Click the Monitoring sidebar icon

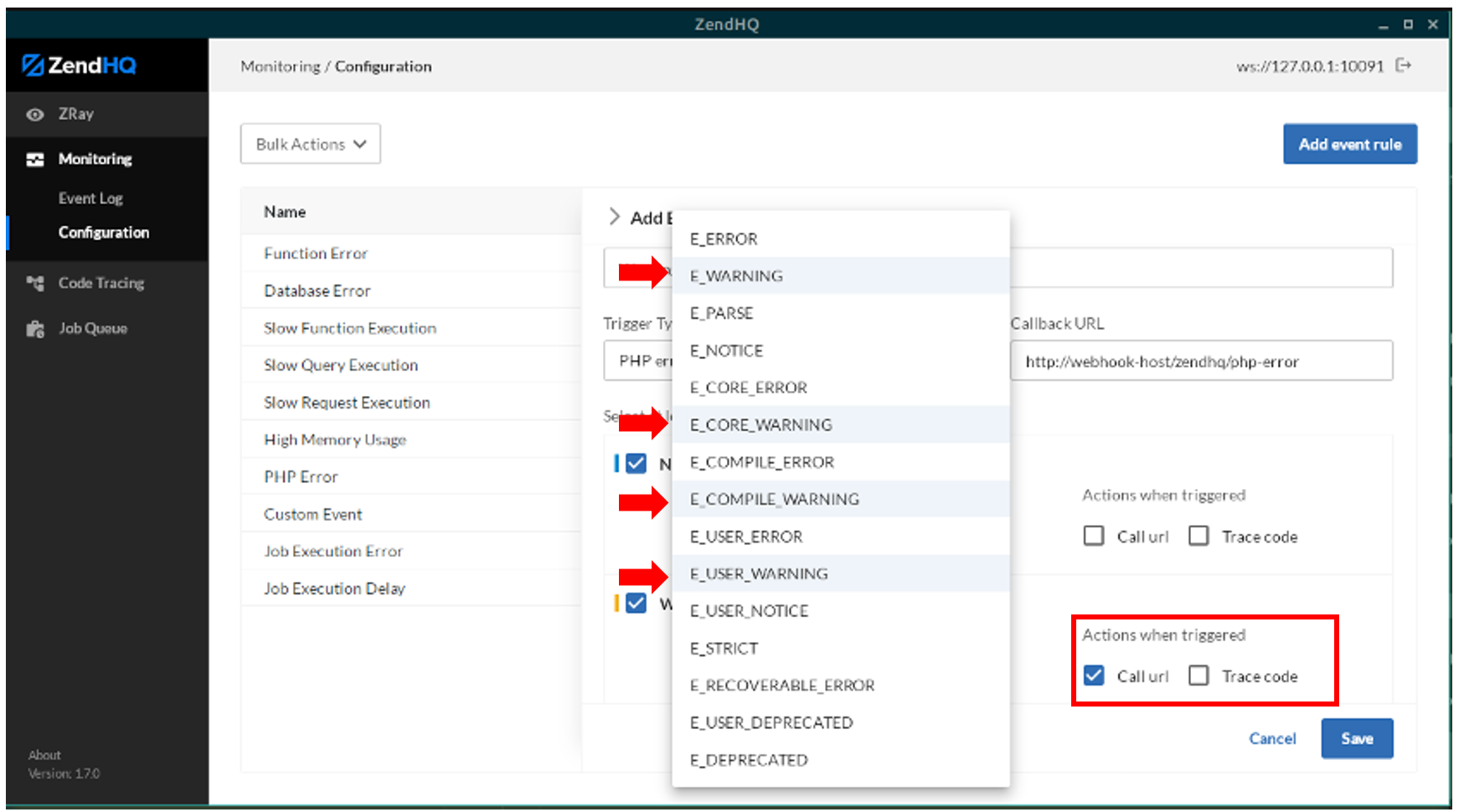point(35,159)
